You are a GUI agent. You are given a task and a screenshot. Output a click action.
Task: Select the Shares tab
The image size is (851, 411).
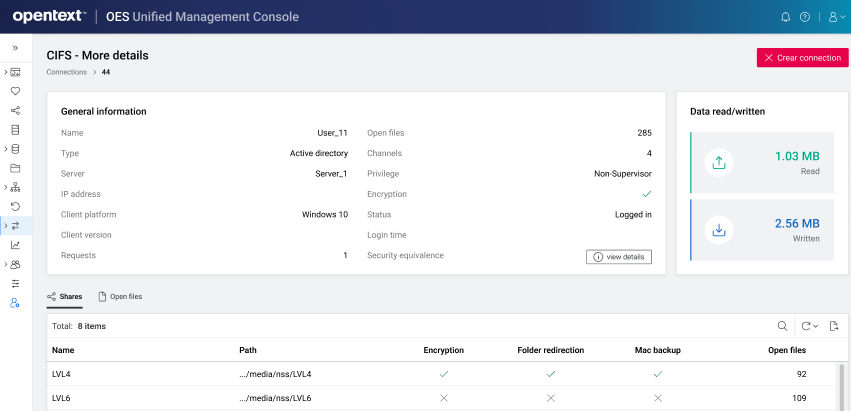tap(65, 297)
